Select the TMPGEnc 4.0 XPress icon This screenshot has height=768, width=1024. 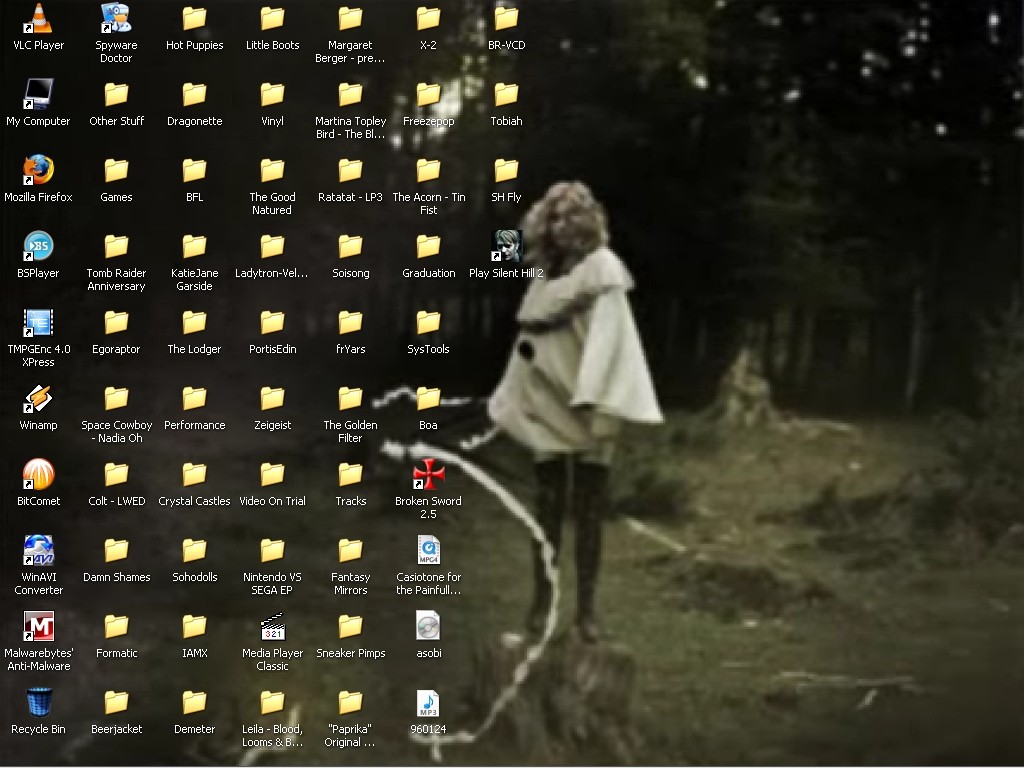pyautogui.click(x=38, y=323)
